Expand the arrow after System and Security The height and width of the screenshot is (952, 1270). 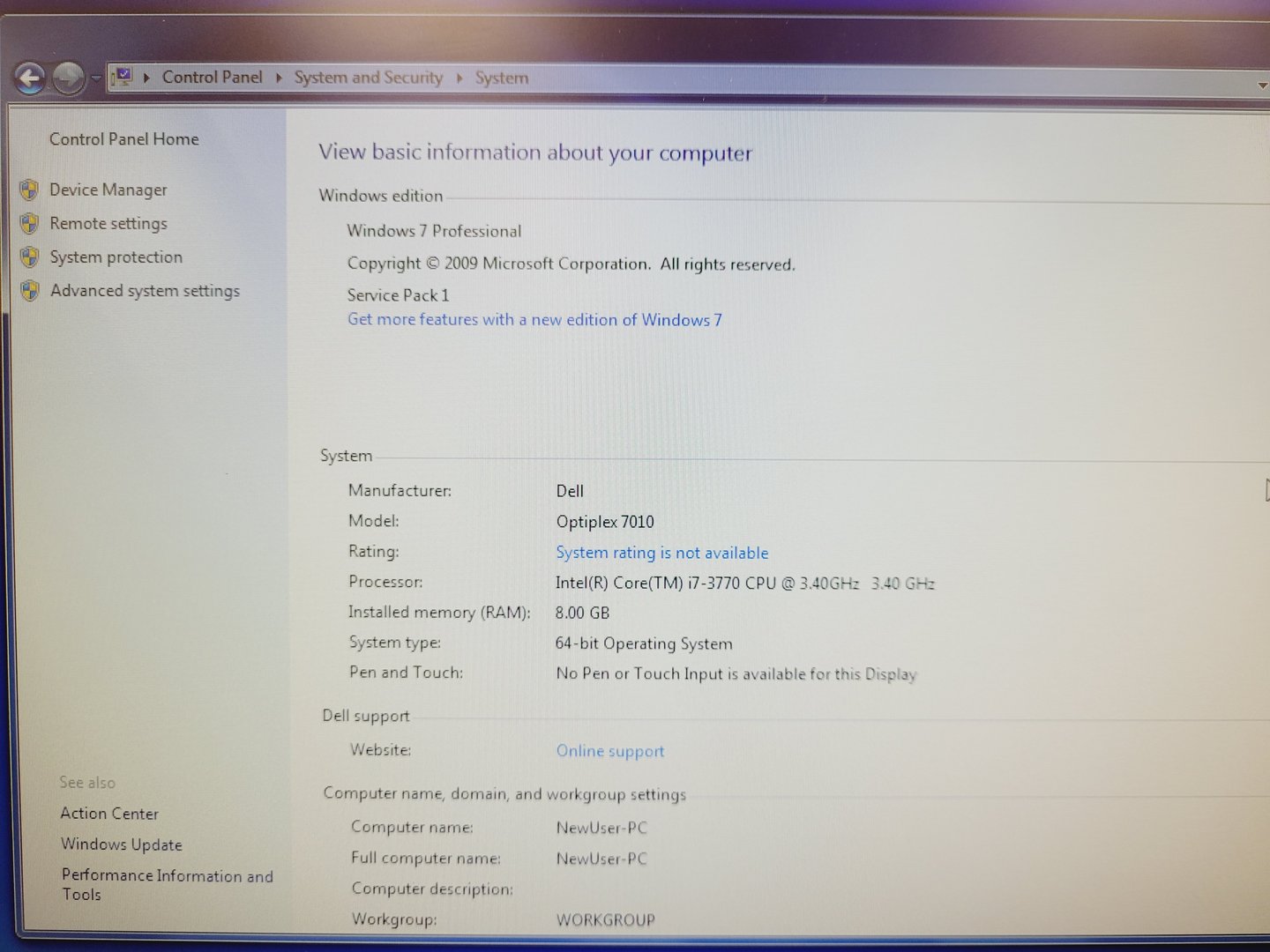click(459, 78)
